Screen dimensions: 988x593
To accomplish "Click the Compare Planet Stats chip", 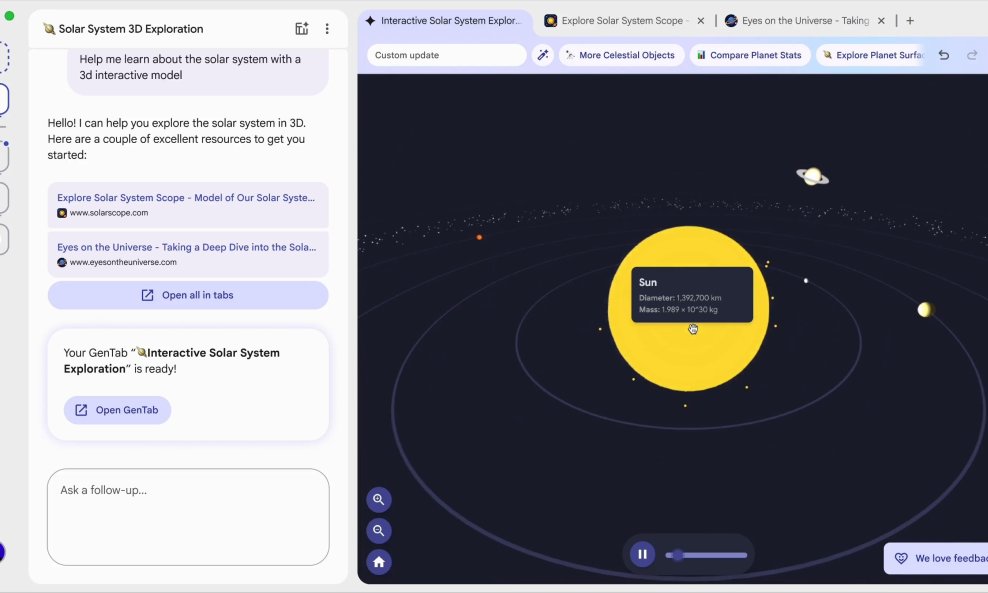I will pyautogui.click(x=749, y=55).
